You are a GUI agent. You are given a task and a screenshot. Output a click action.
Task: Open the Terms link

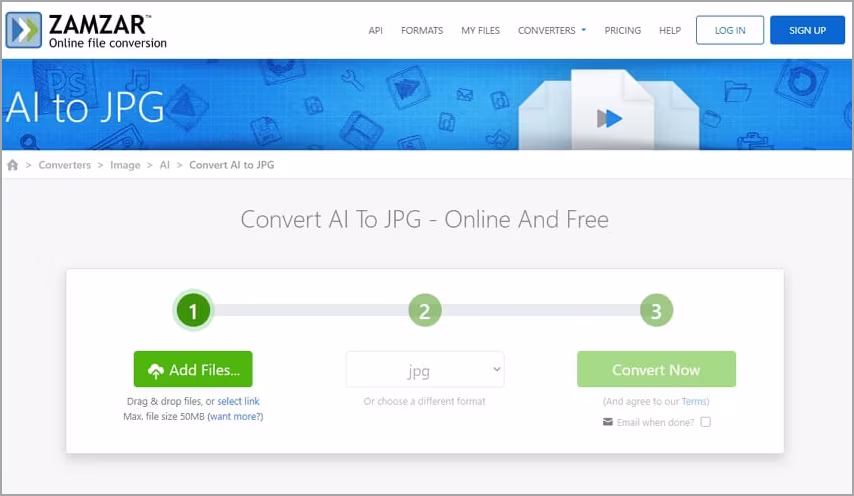tap(694, 401)
